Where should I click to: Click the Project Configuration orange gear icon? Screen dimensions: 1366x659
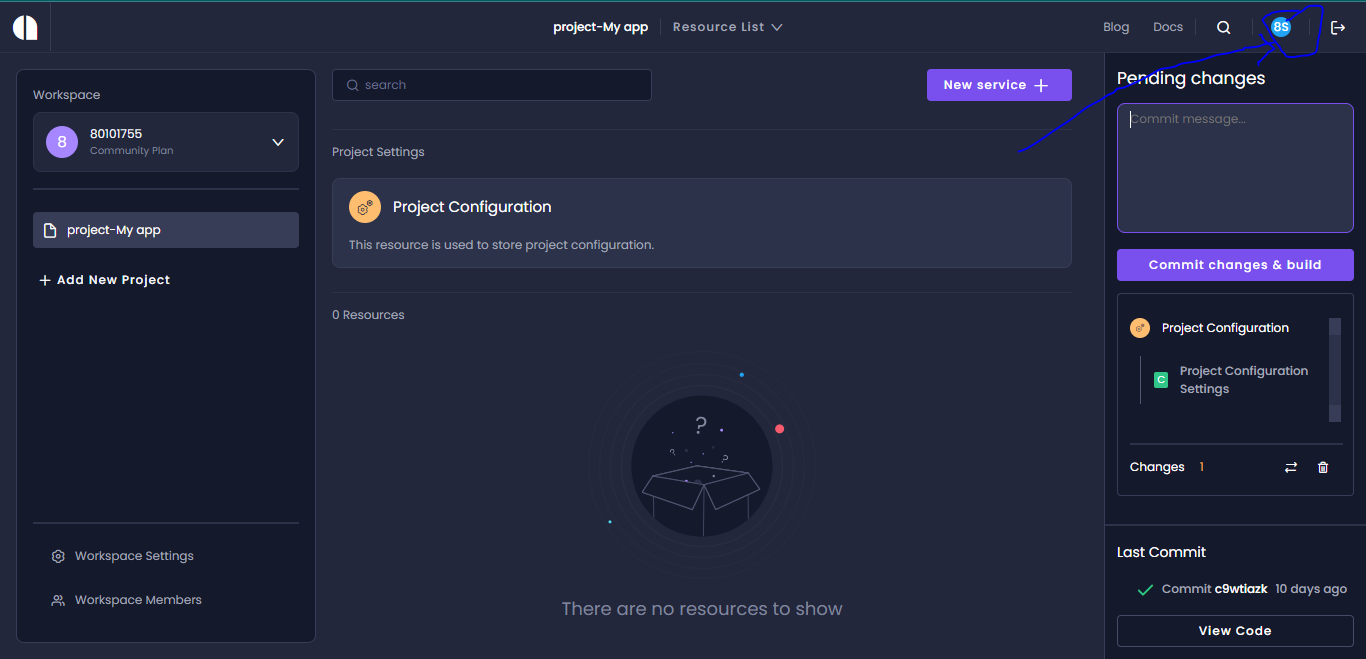tap(365, 207)
